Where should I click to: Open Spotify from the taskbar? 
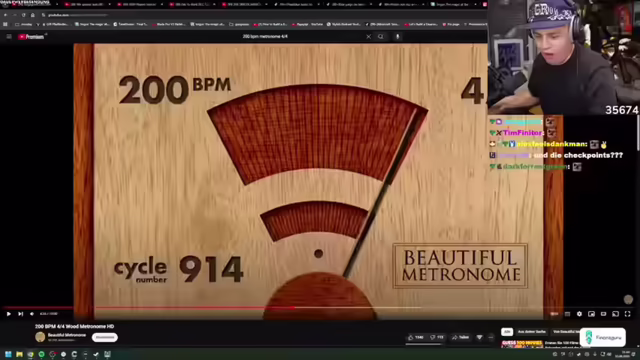tap(41, 354)
